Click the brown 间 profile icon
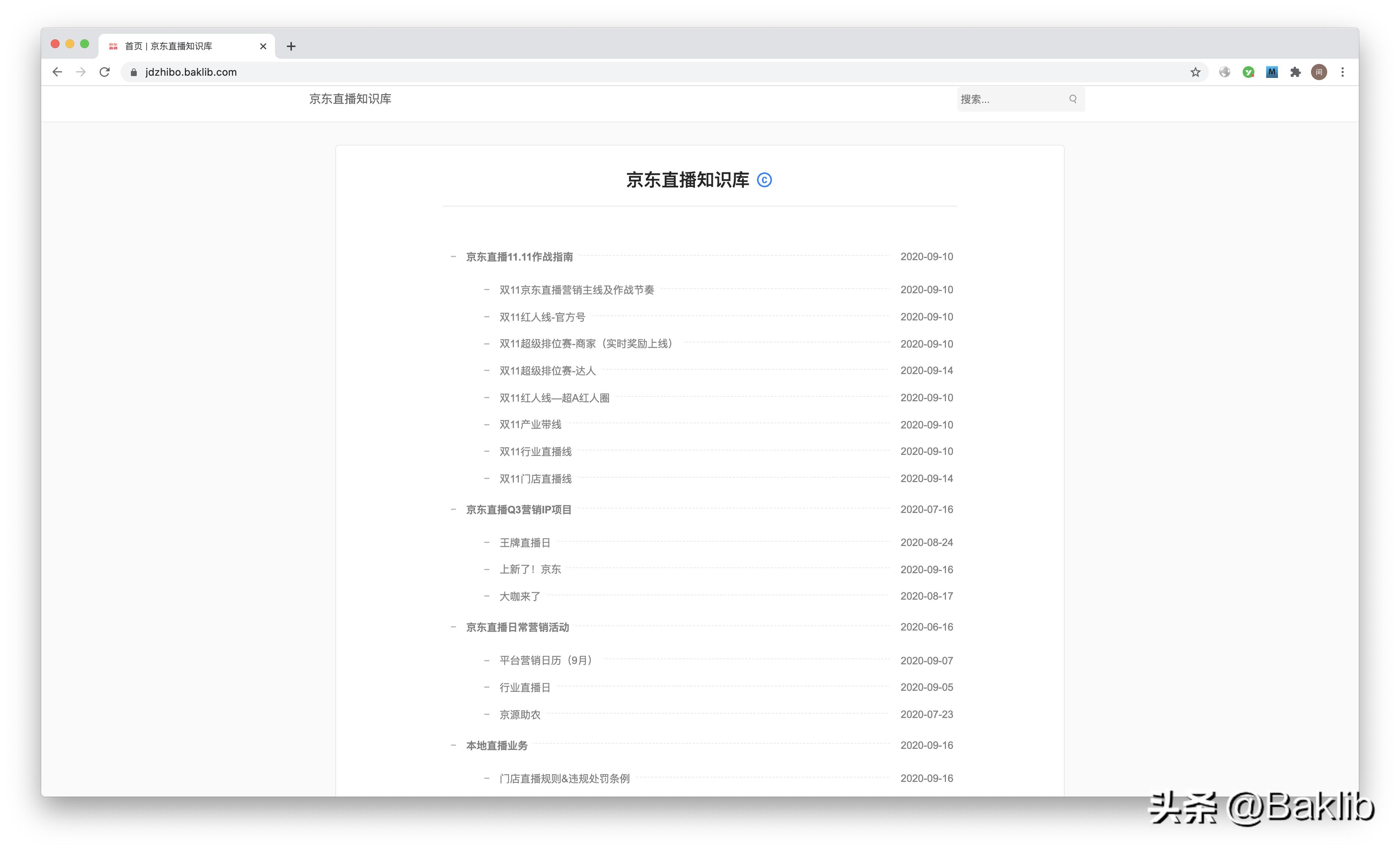Viewport: 1400px width, 851px height. pos(1319,72)
